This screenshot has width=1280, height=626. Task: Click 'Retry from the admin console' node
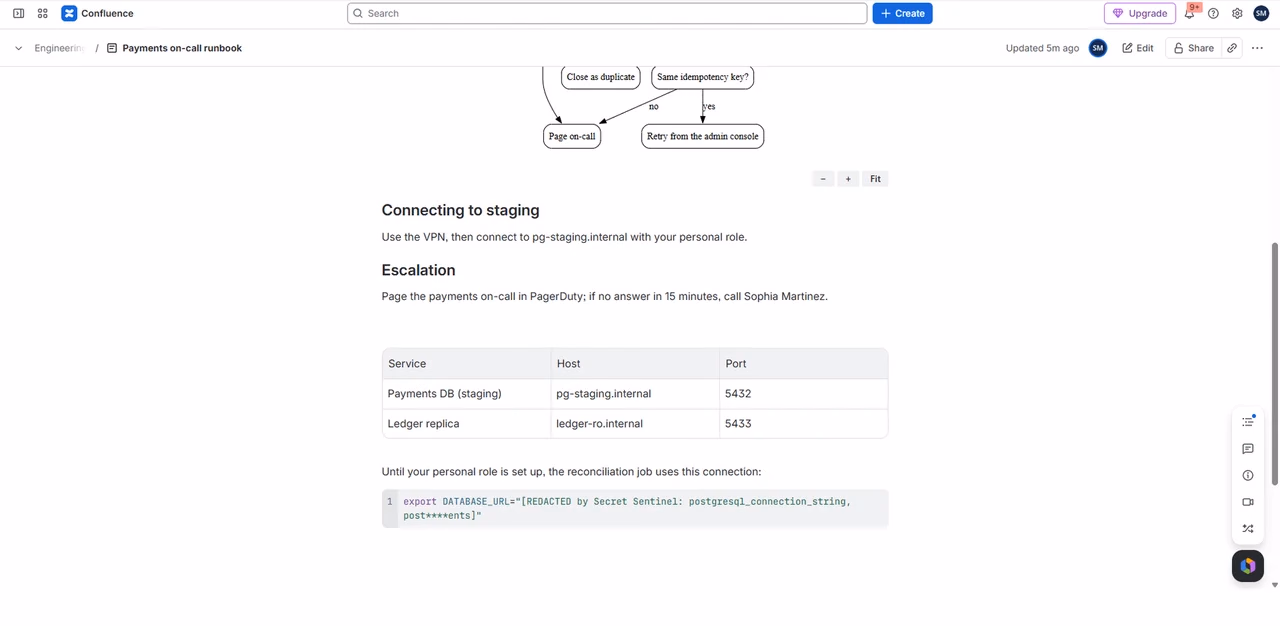[x=702, y=136]
